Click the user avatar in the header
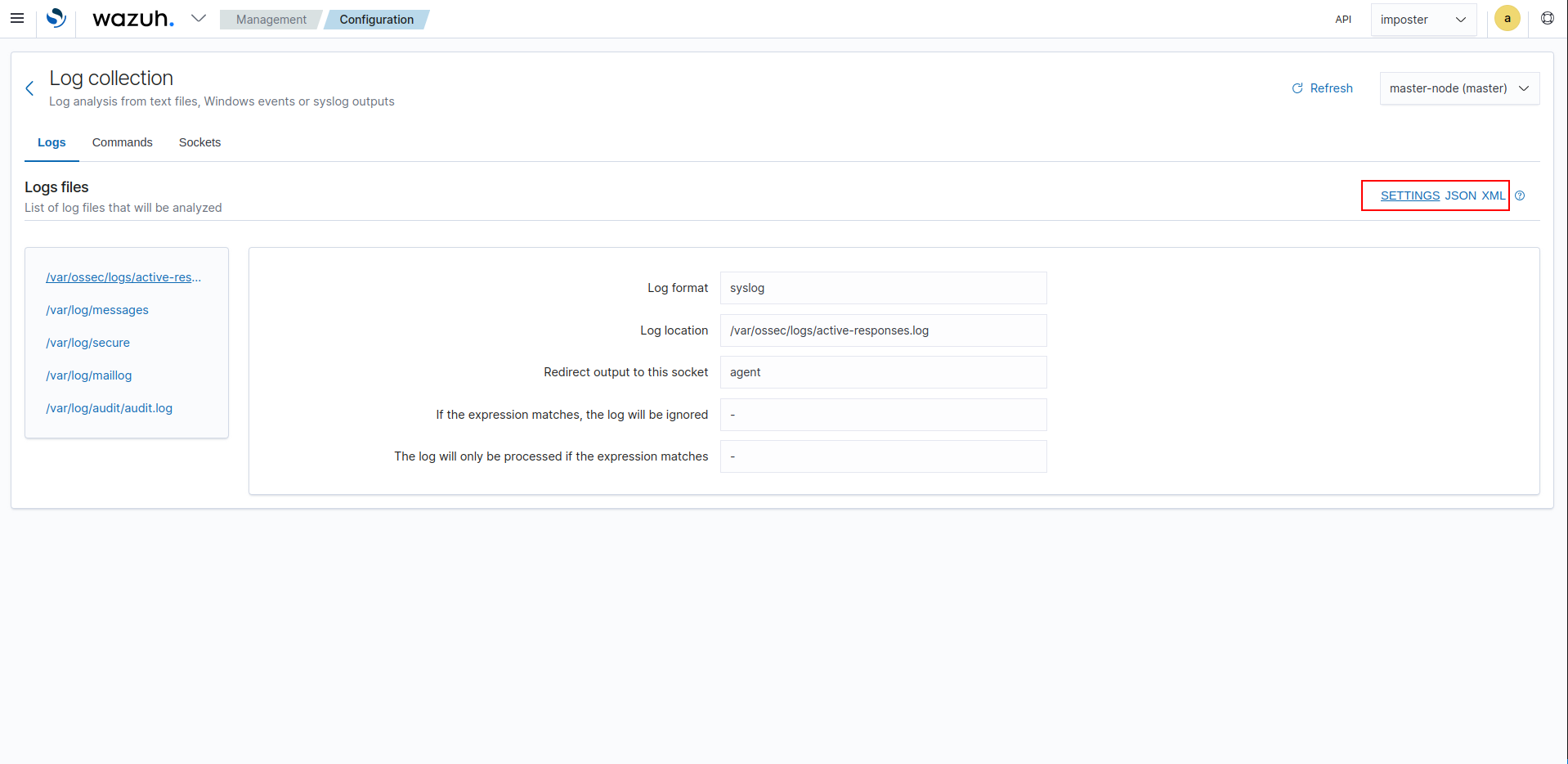The image size is (1568, 764). pyautogui.click(x=1507, y=17)
